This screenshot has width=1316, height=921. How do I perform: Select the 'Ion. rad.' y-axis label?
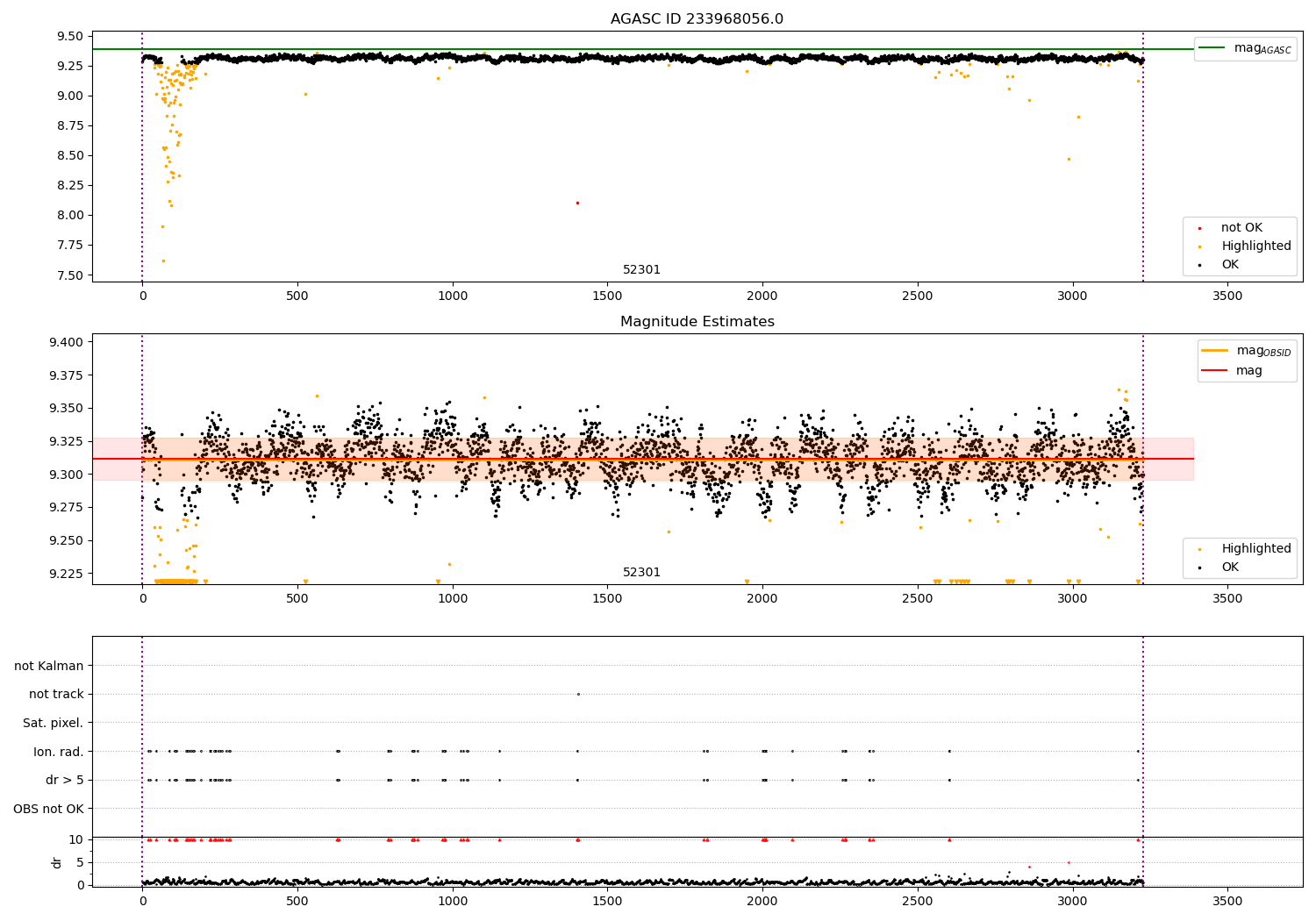59,752
